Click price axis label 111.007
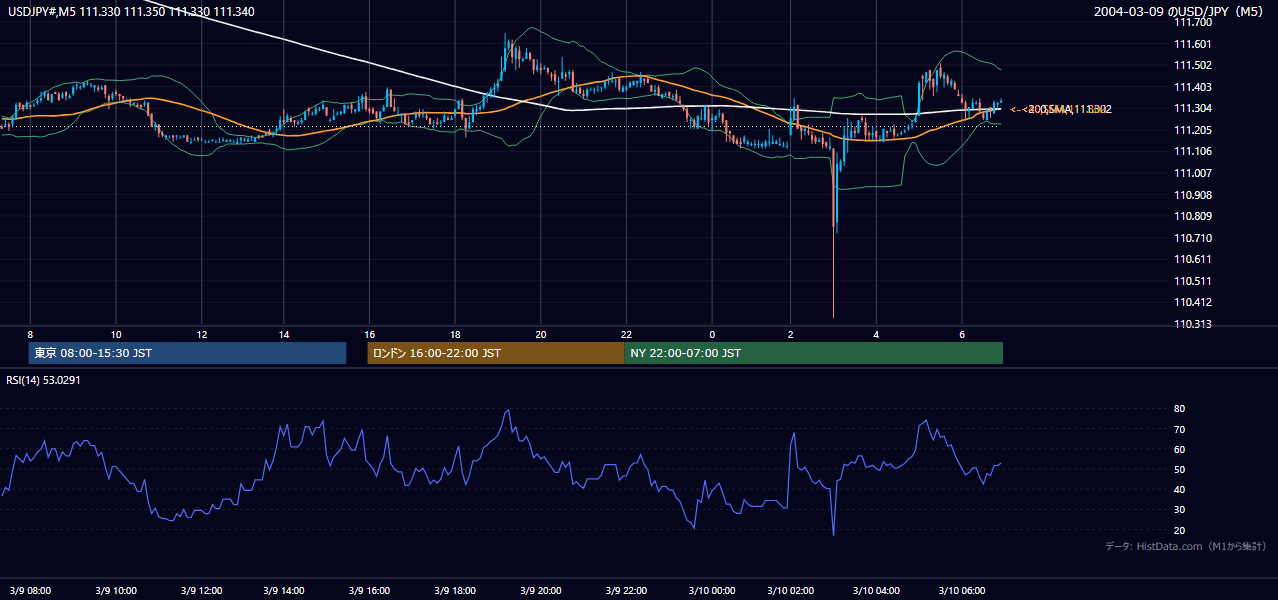 pyautogui.click(x=1192, y=173)
